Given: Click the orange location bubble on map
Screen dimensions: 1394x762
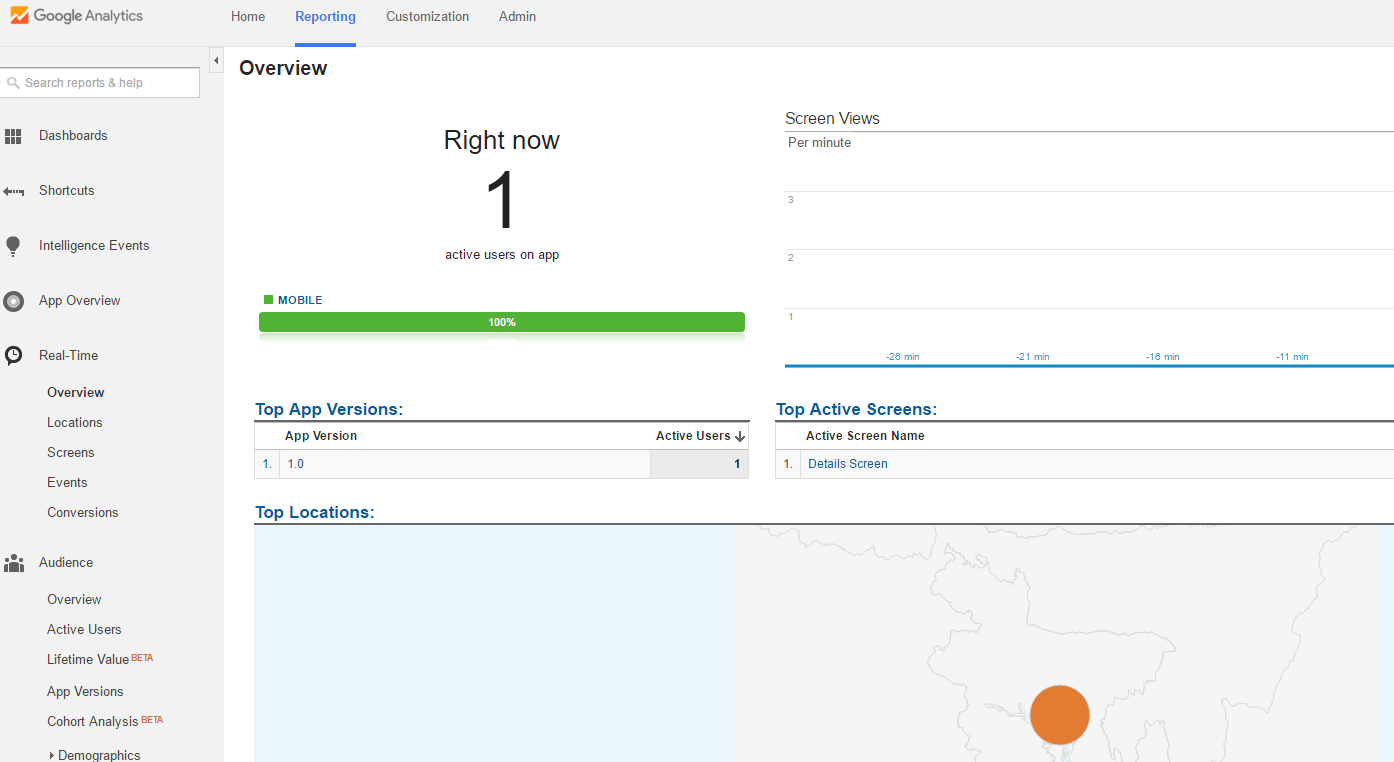Looking at the screenshot, I should (x=1059, y=715).
